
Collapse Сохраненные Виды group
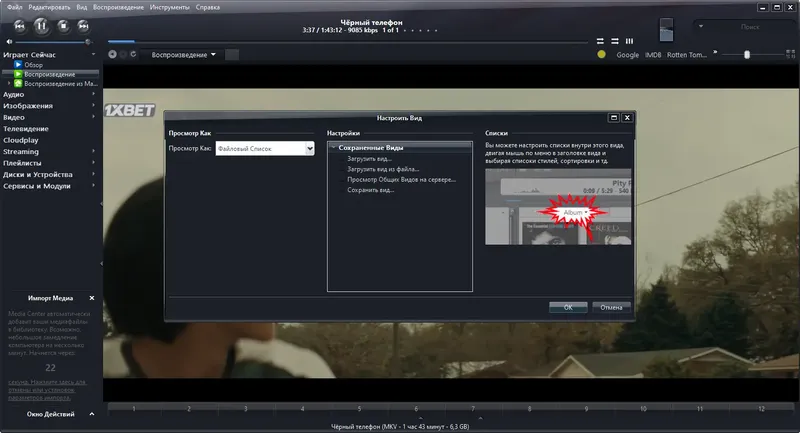(333, 147)
